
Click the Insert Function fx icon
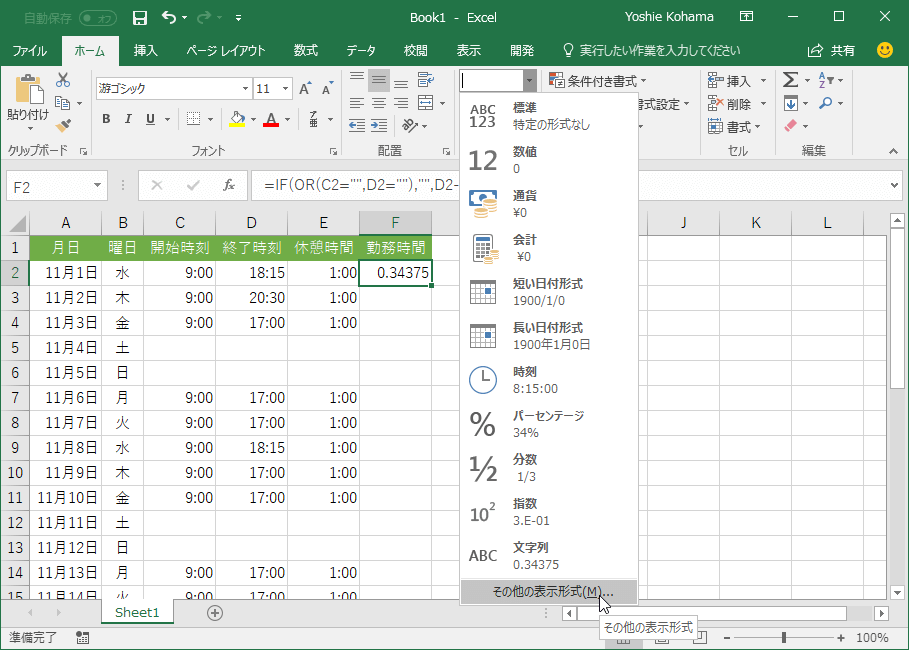[228, 185]
